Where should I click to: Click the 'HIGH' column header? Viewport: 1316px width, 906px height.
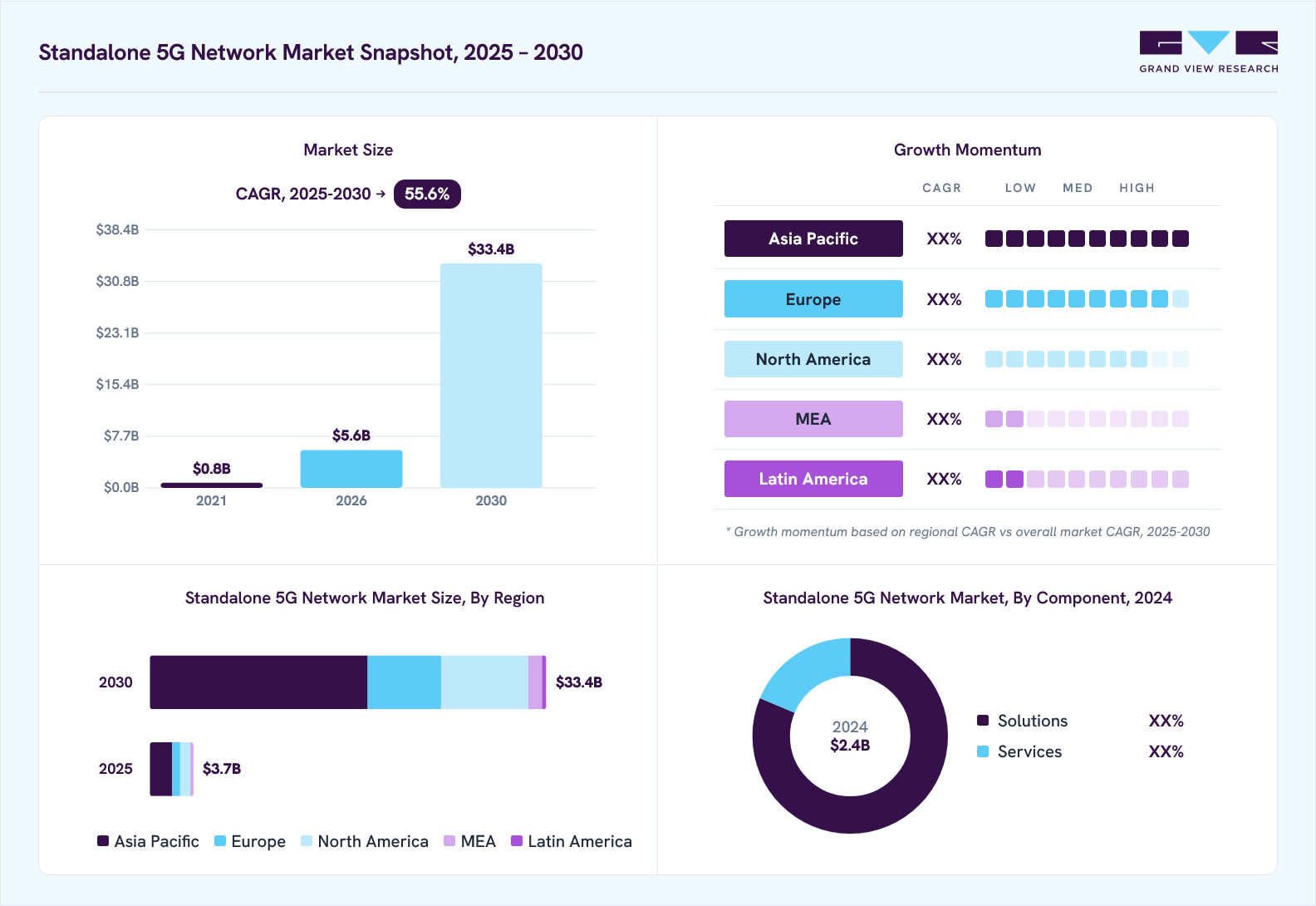1137,188
